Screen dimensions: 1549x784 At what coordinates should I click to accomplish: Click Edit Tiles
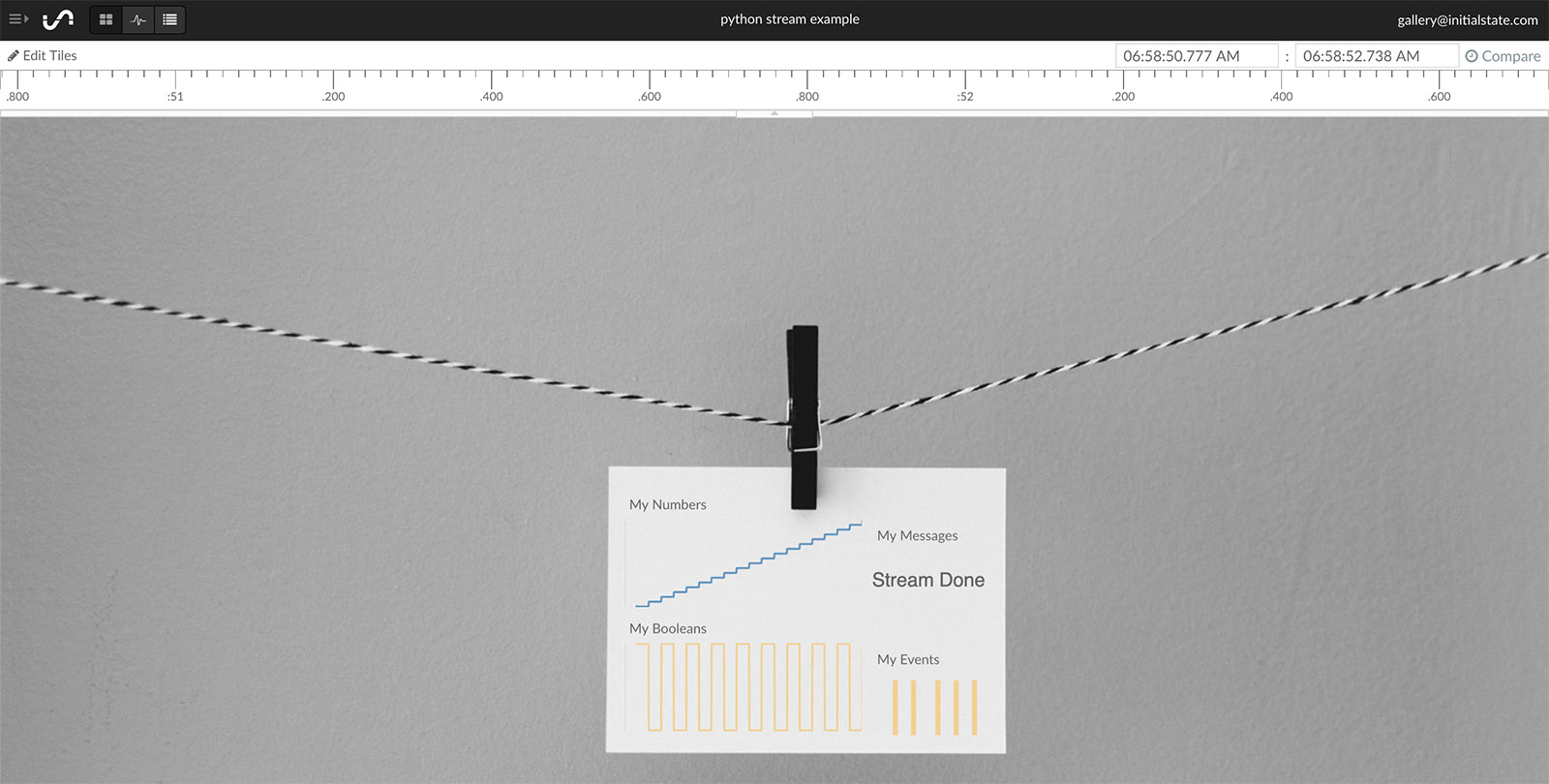(x=43, y=56)
